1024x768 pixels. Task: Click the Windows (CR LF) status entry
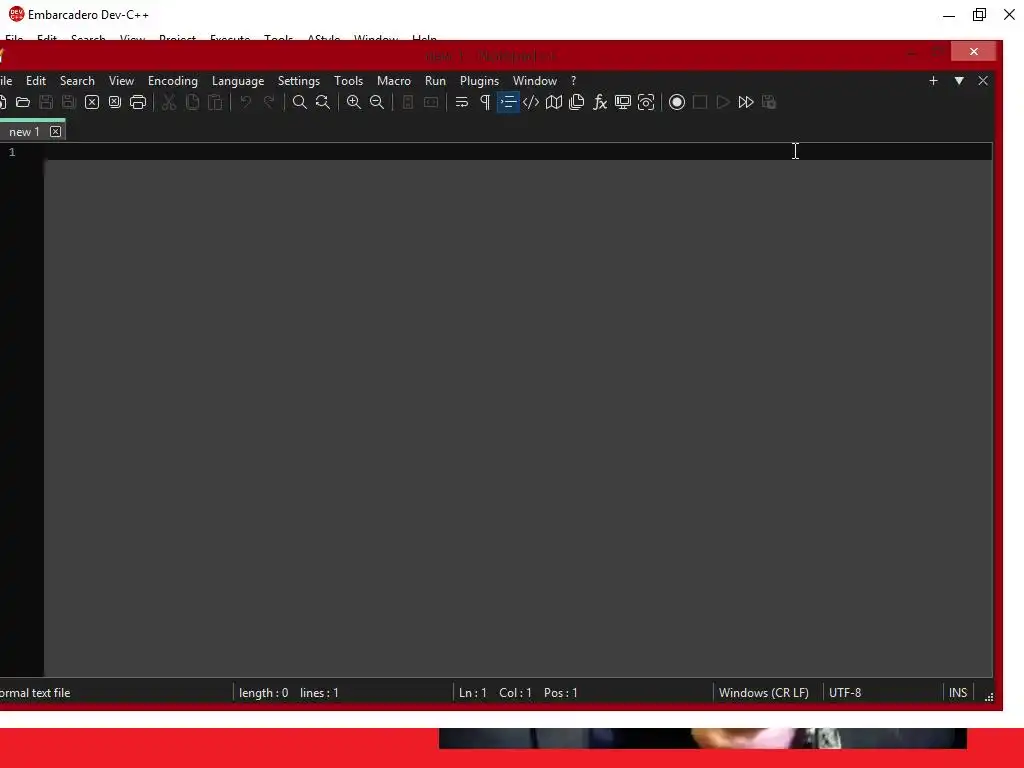coord(763,693)
